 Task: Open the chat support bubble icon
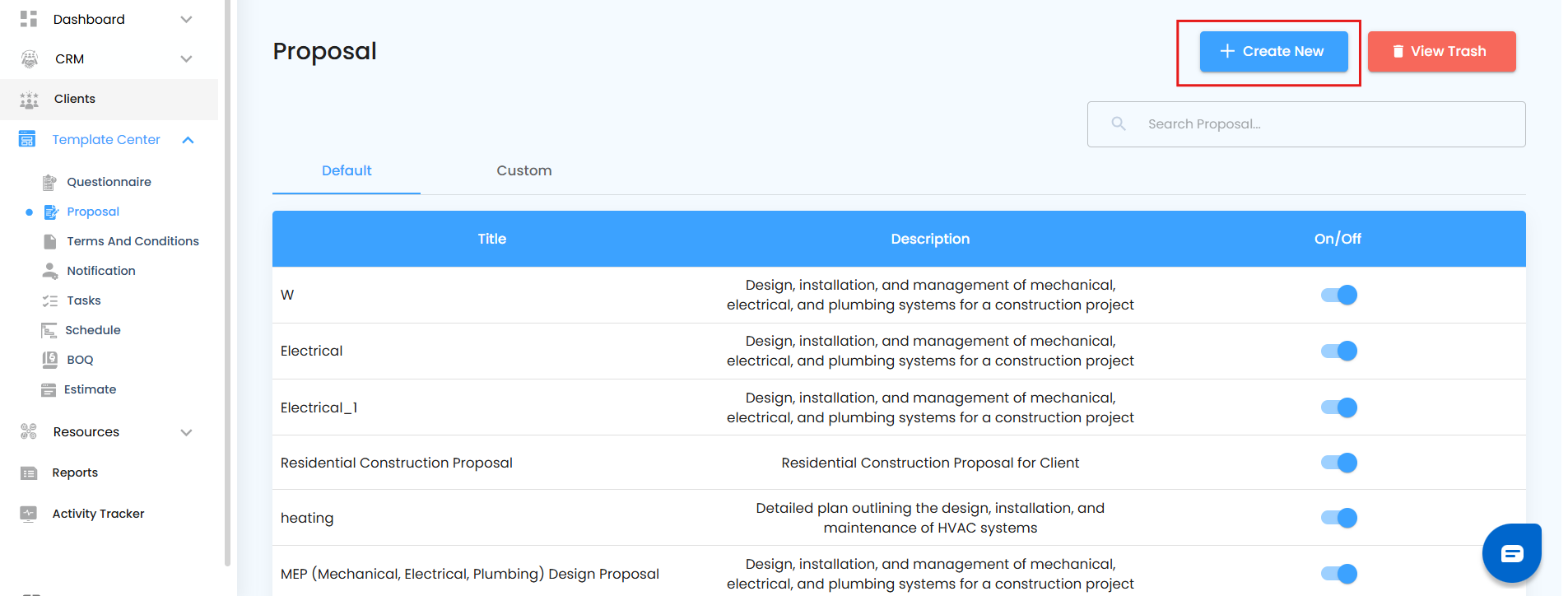[x=1511, y=553]
